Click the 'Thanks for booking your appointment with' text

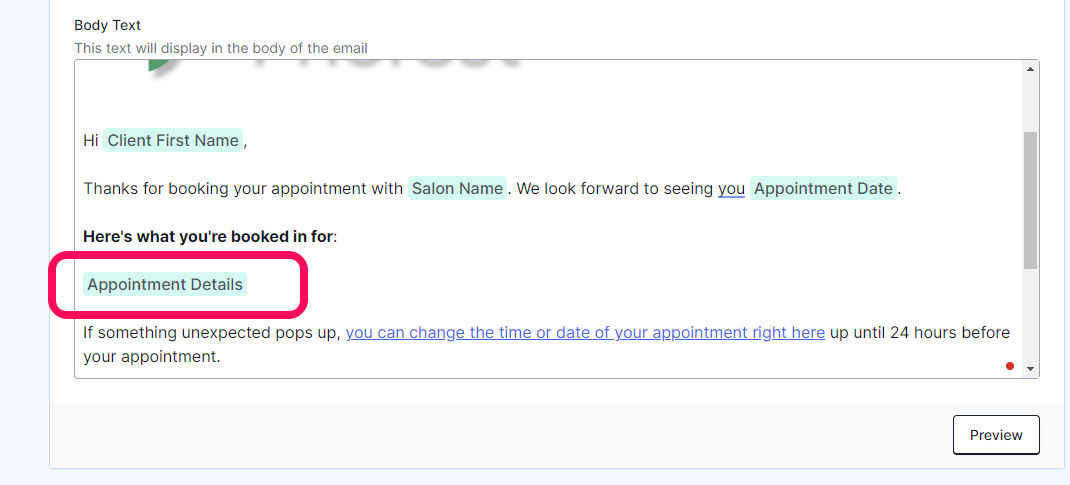click(x=243, y=188)
